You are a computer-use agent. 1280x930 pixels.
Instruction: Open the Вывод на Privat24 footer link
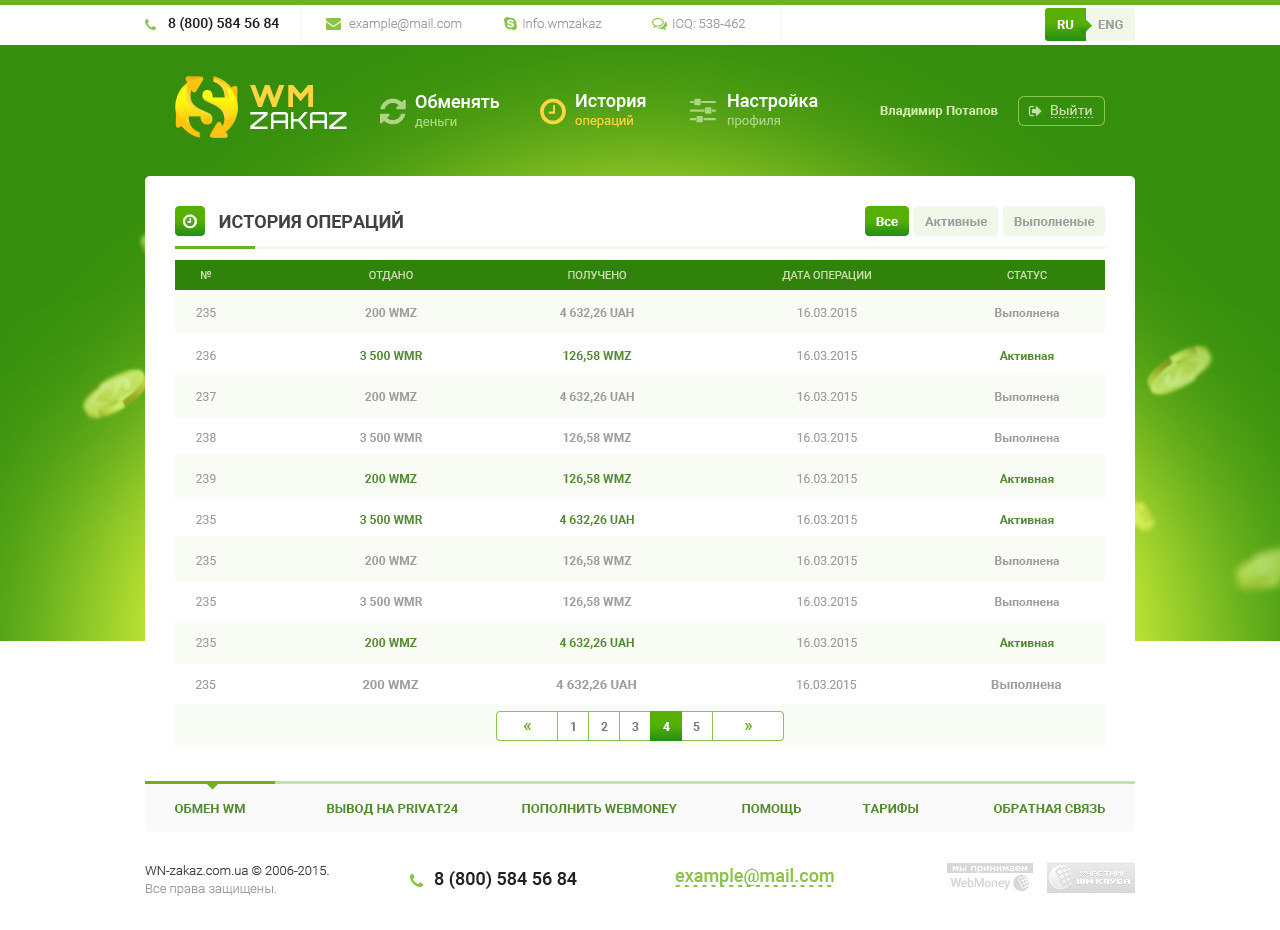click(392, 809)
